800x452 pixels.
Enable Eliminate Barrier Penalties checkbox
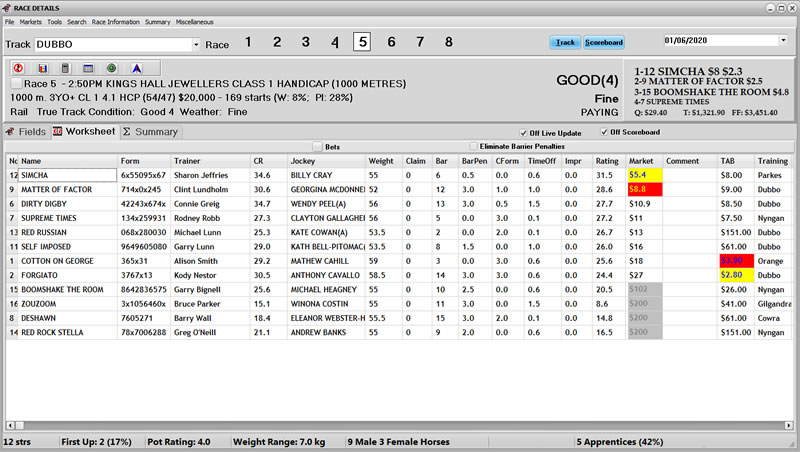coord(474,146)
